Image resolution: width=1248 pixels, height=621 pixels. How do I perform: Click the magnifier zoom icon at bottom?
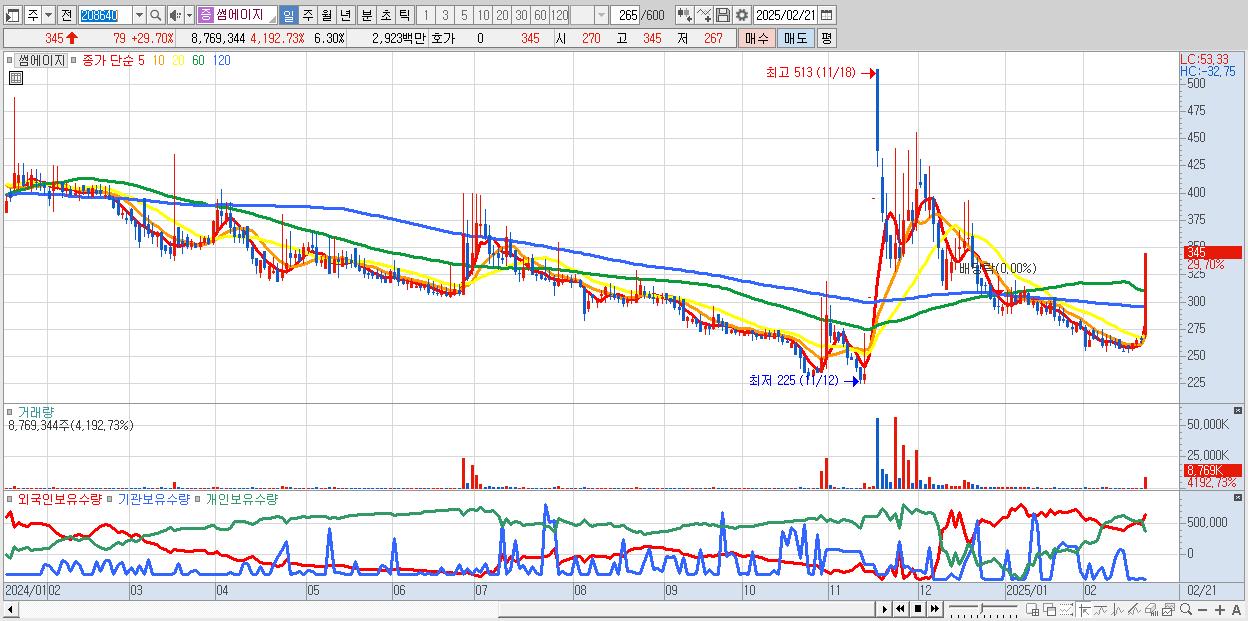point(1186,609)
